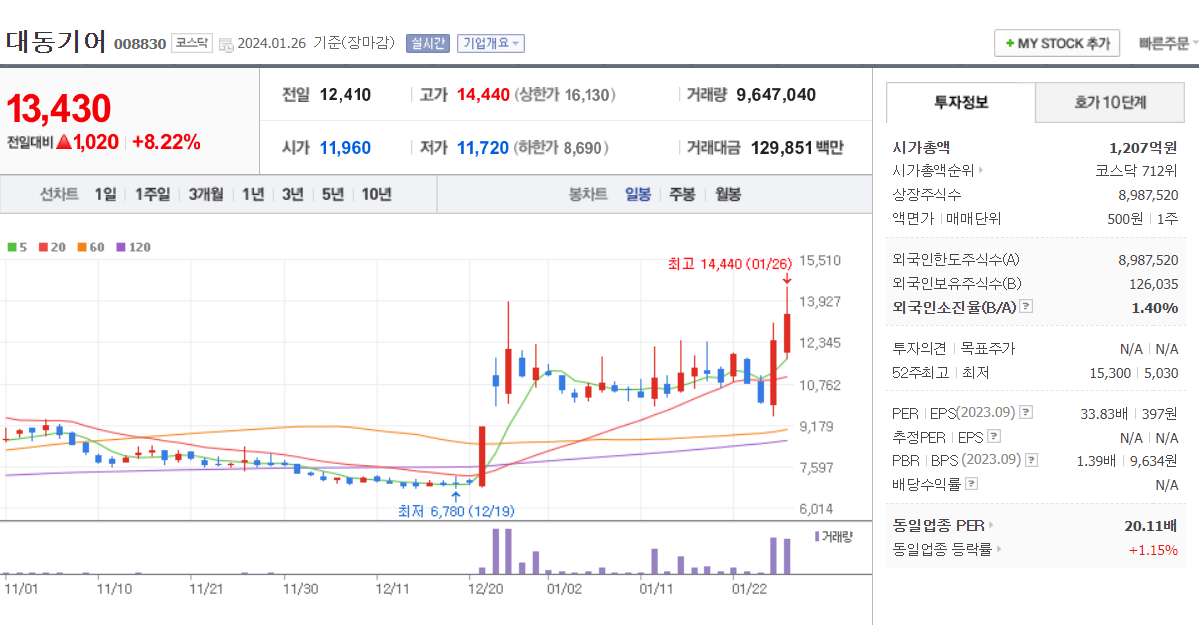Switch to the 호가10단계 tab
The image size is (1200, 625).
click(x=1110, y=102)
